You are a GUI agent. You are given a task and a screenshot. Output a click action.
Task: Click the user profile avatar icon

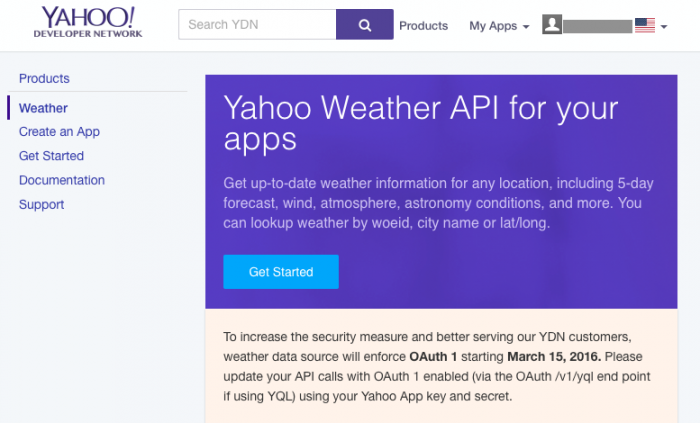point(552,24)
